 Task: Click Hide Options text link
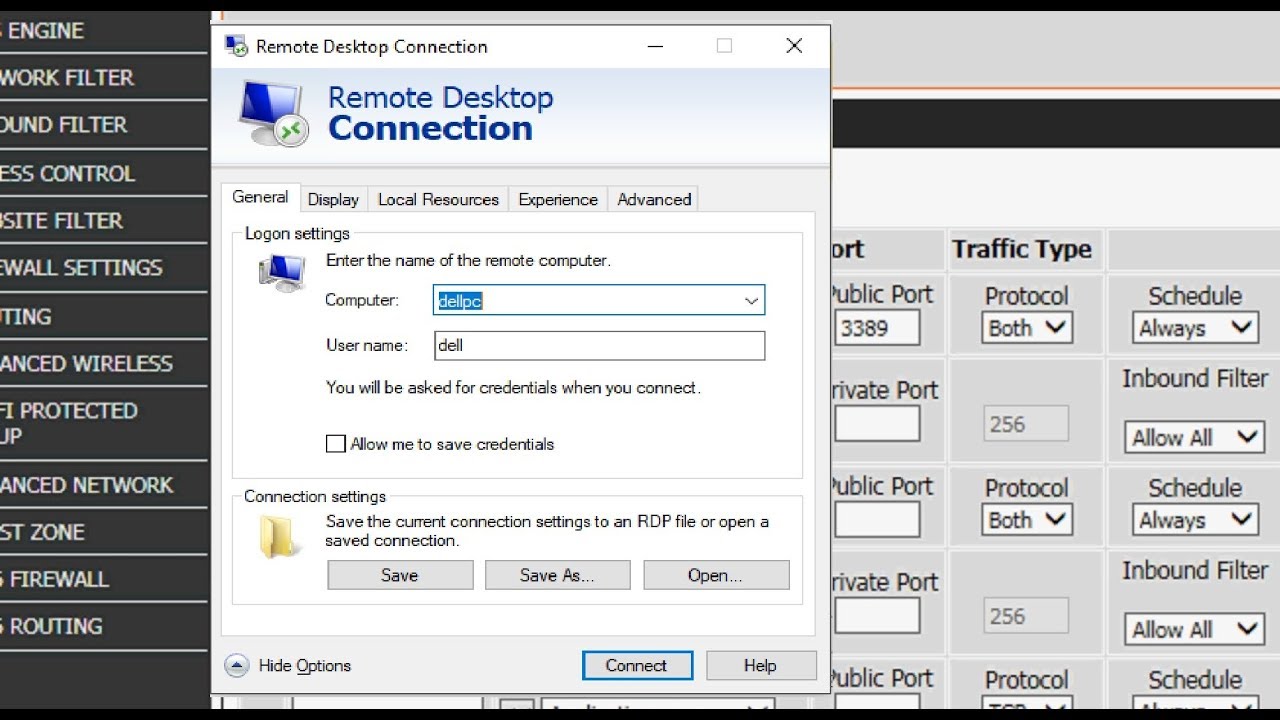pos(305,666)
